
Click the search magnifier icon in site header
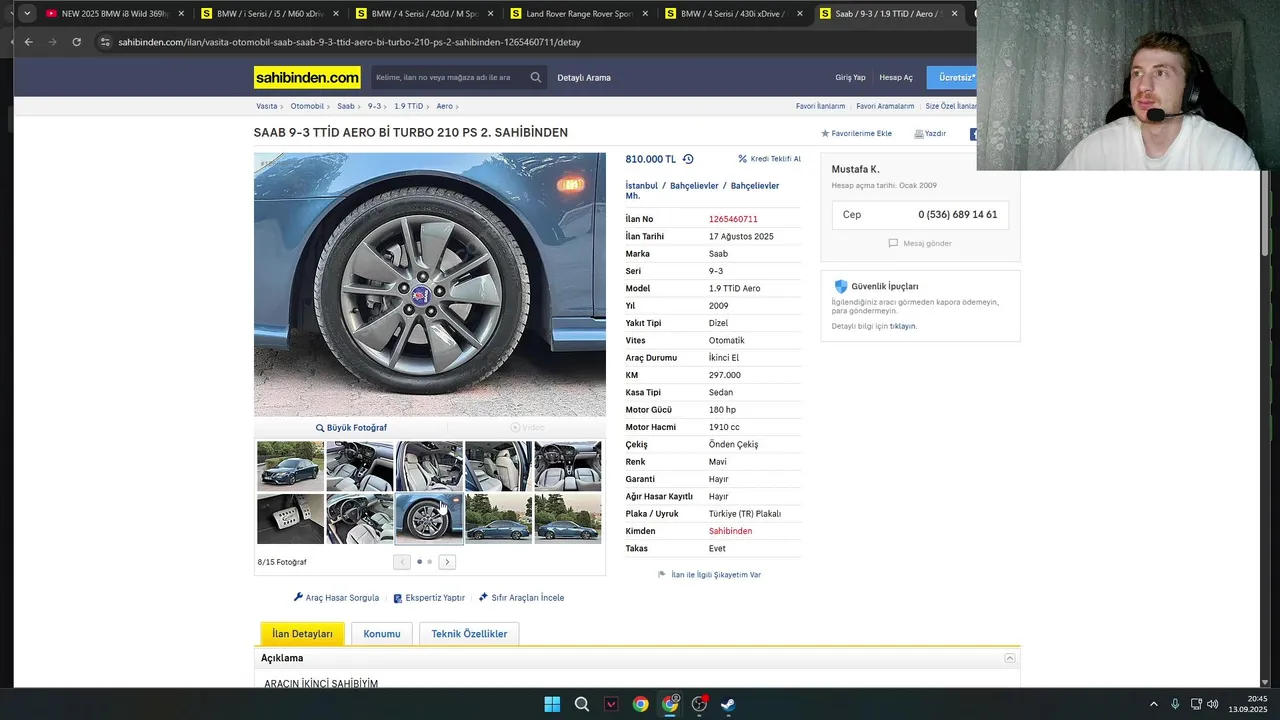[x=536, y=77]
